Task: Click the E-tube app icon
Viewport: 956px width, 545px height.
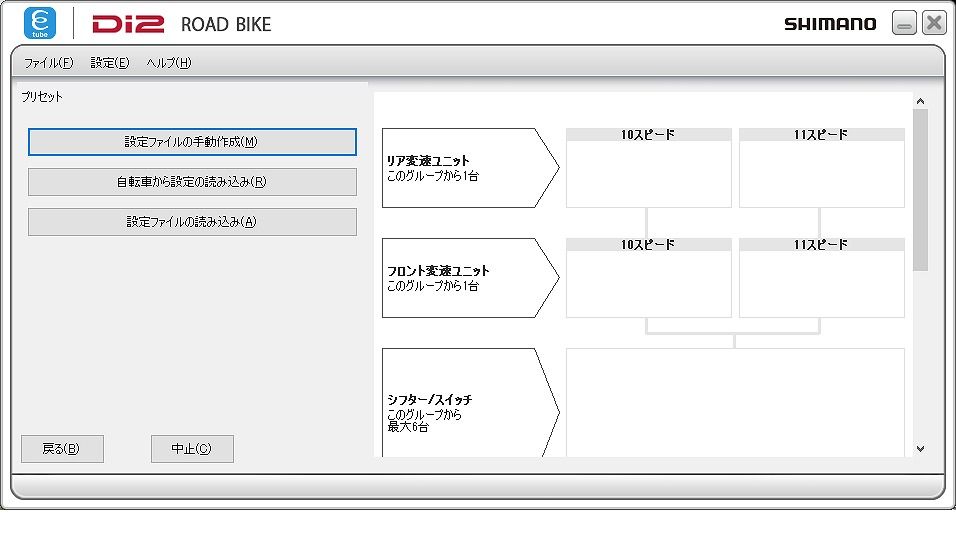Action: pos(40,23)
